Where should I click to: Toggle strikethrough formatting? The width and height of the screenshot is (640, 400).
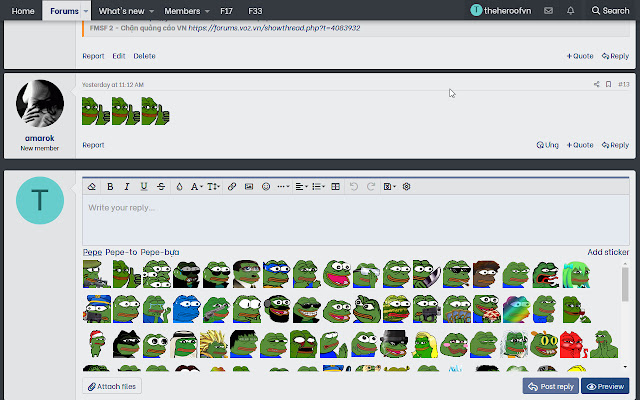pos(161,186)
